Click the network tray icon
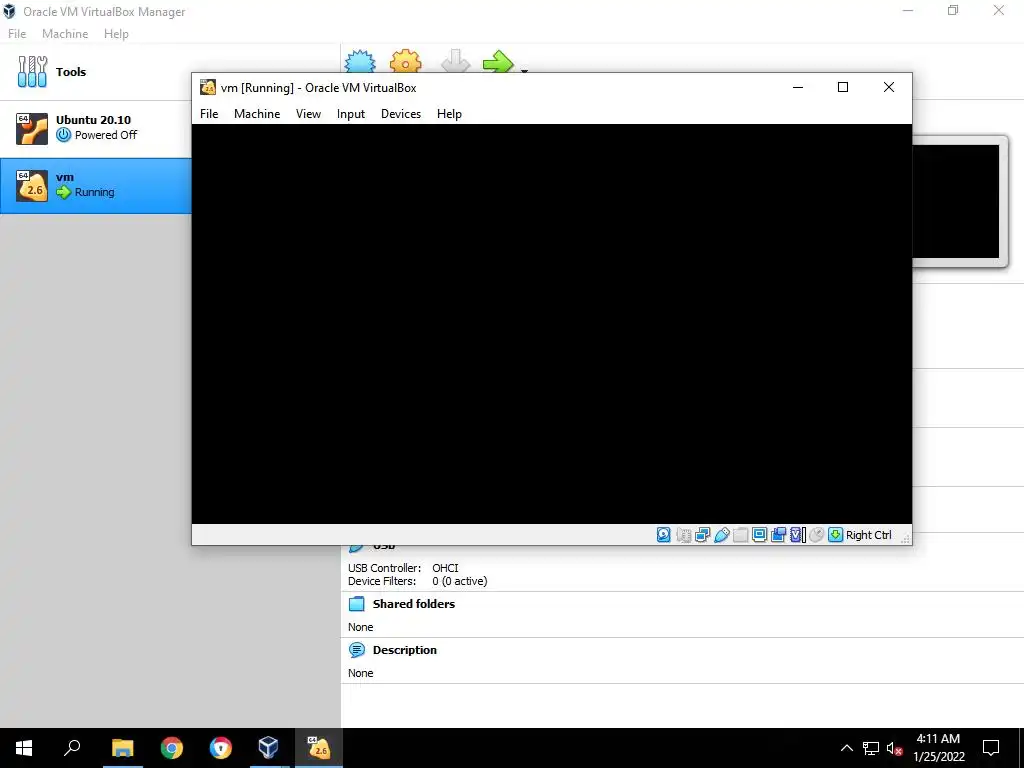The width and height of the screenshot is (1024, 768). (x=871, y=748)
